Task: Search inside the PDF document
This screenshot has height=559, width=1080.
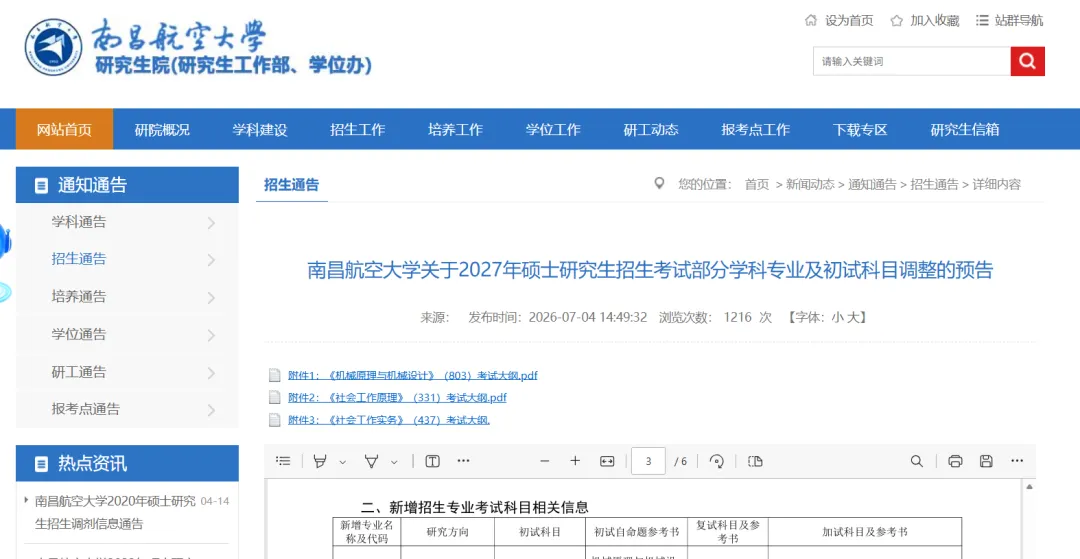Action: [x=917, y=461]
